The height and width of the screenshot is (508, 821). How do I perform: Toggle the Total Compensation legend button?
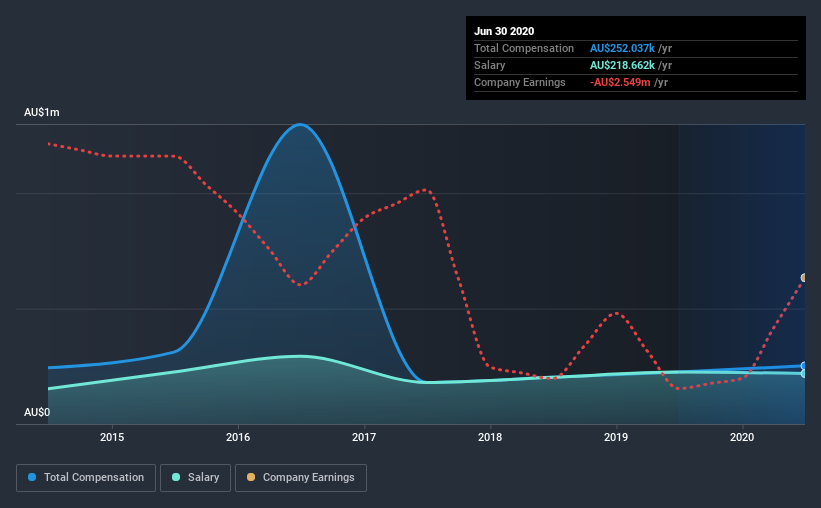(86, 478)
